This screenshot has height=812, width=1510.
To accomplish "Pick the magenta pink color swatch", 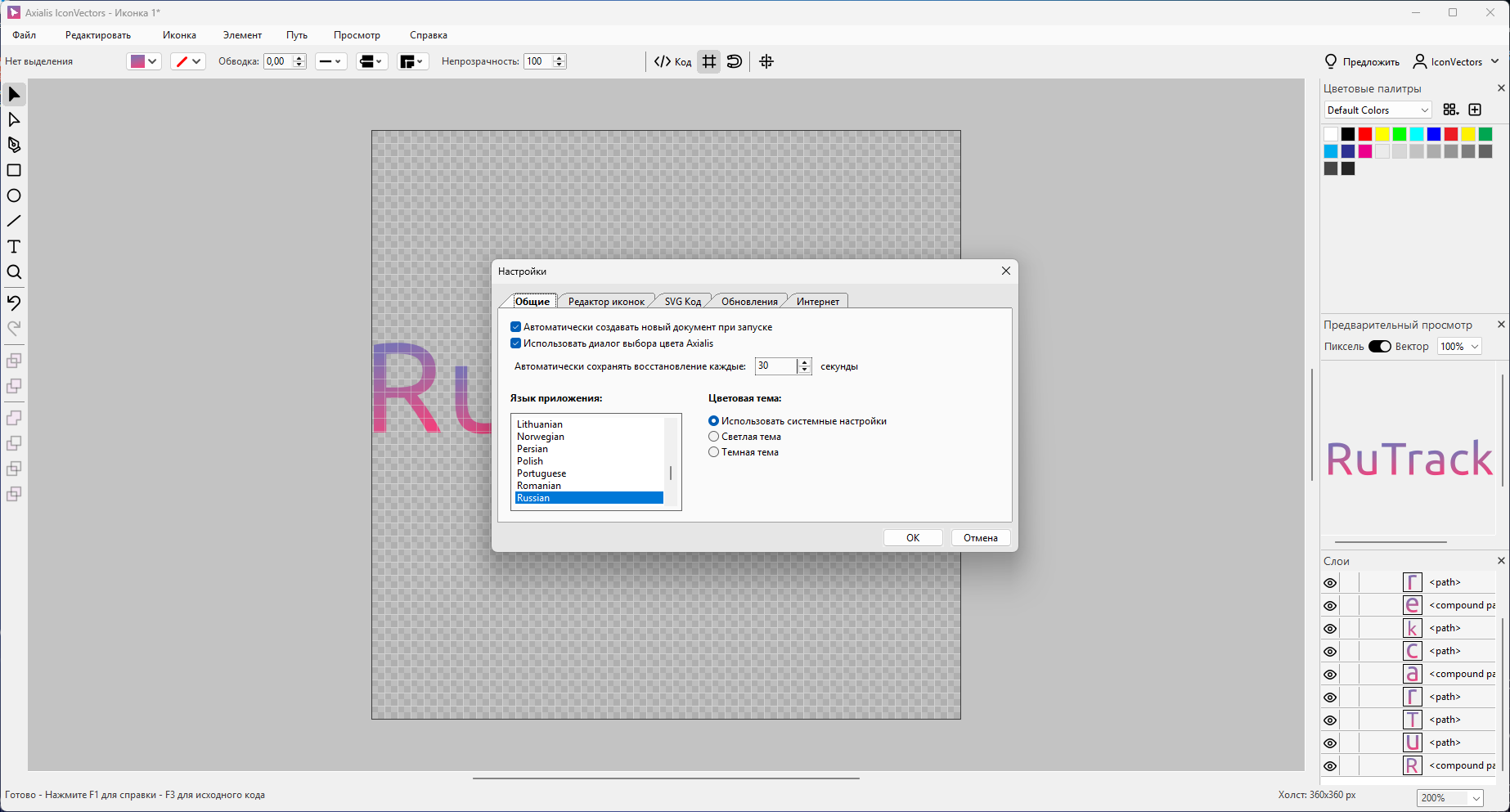I will click(1365, 151).
